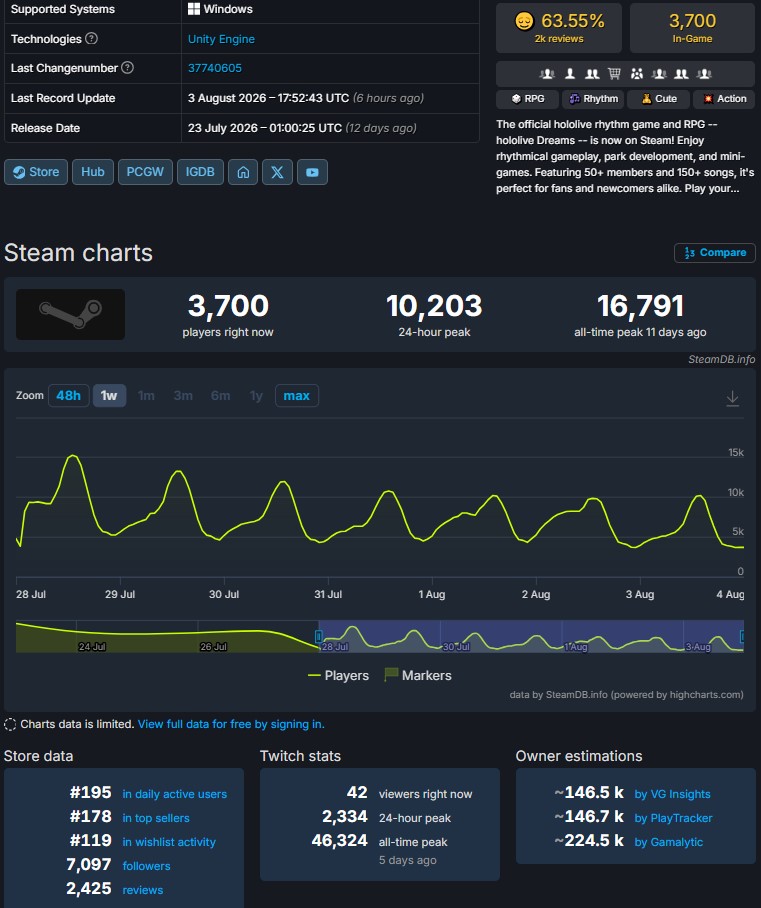
Task: Click the Windows logo under Supported Systems
Action: pyautogui.click(x=193, y=9)
